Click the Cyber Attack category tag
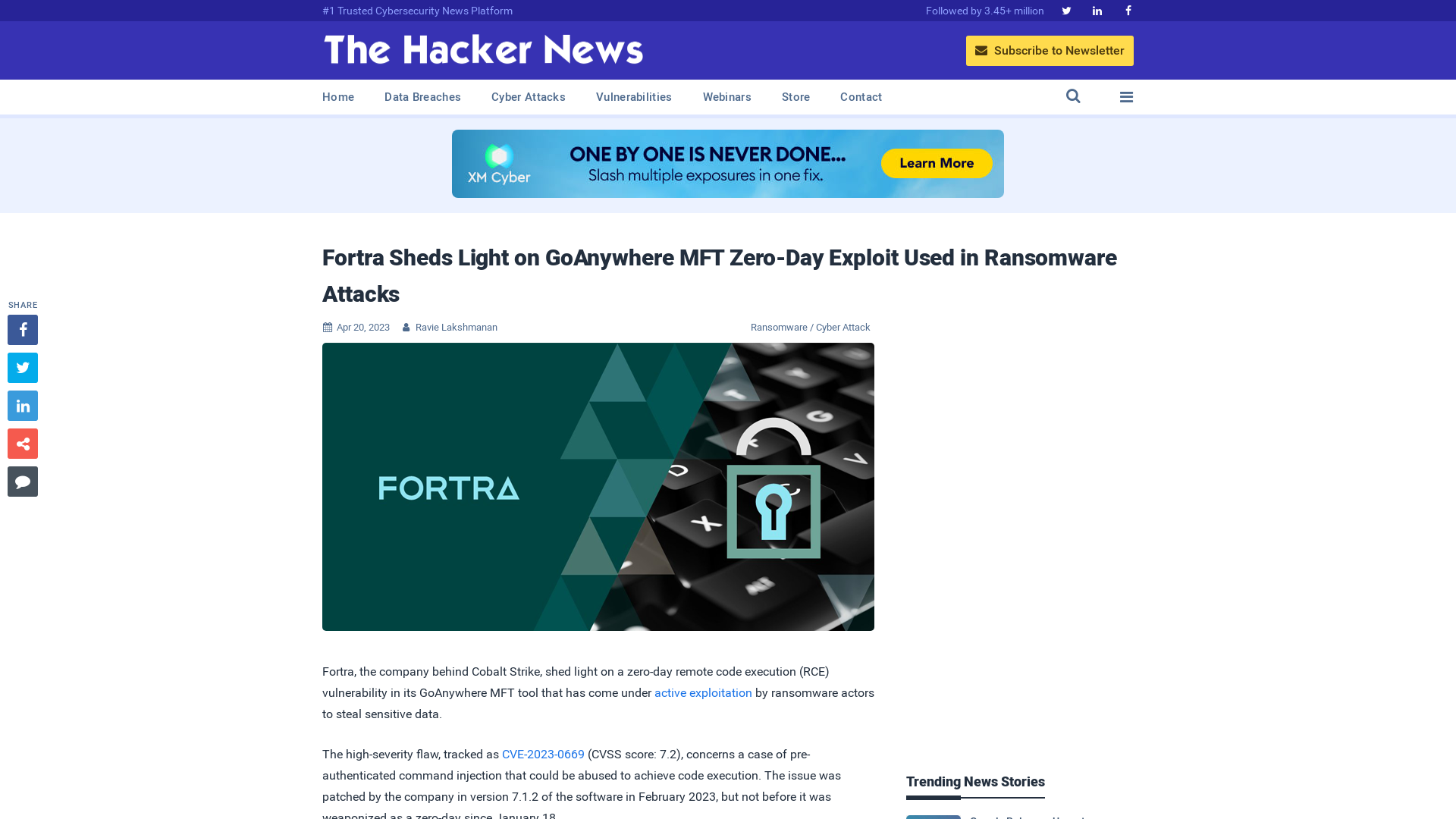1456x819 pixels. point(842,327)
